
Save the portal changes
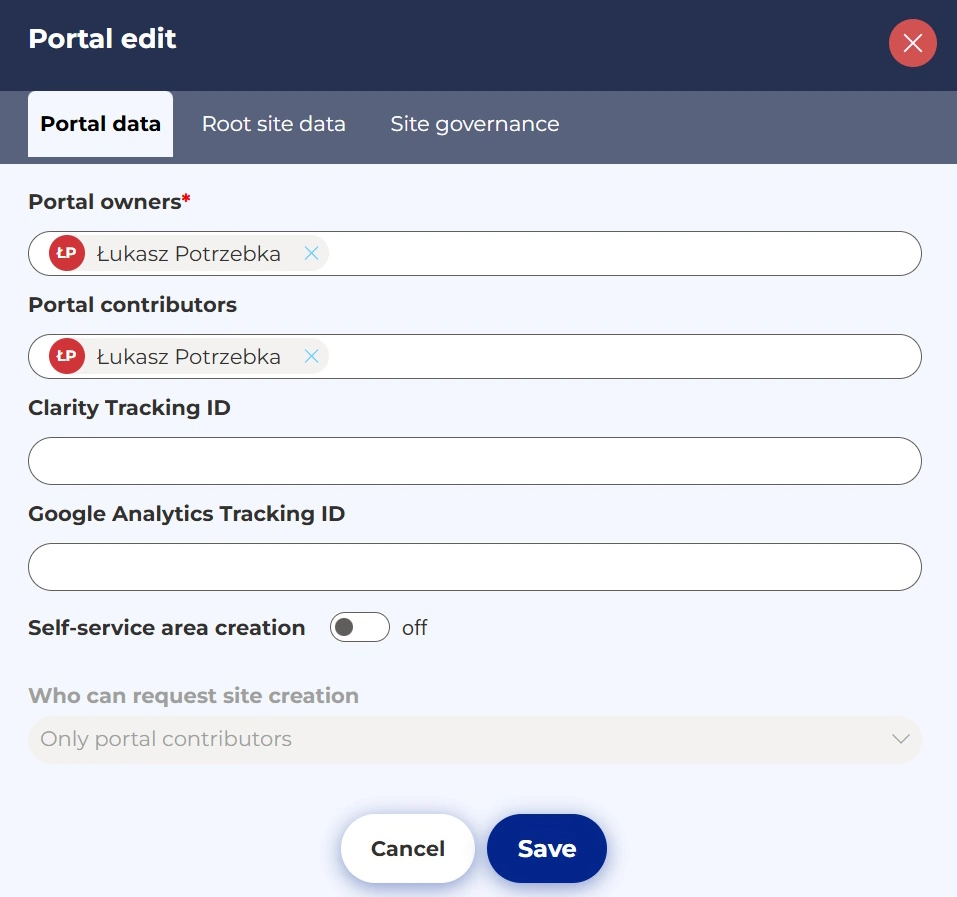click(x=546, y=849)
